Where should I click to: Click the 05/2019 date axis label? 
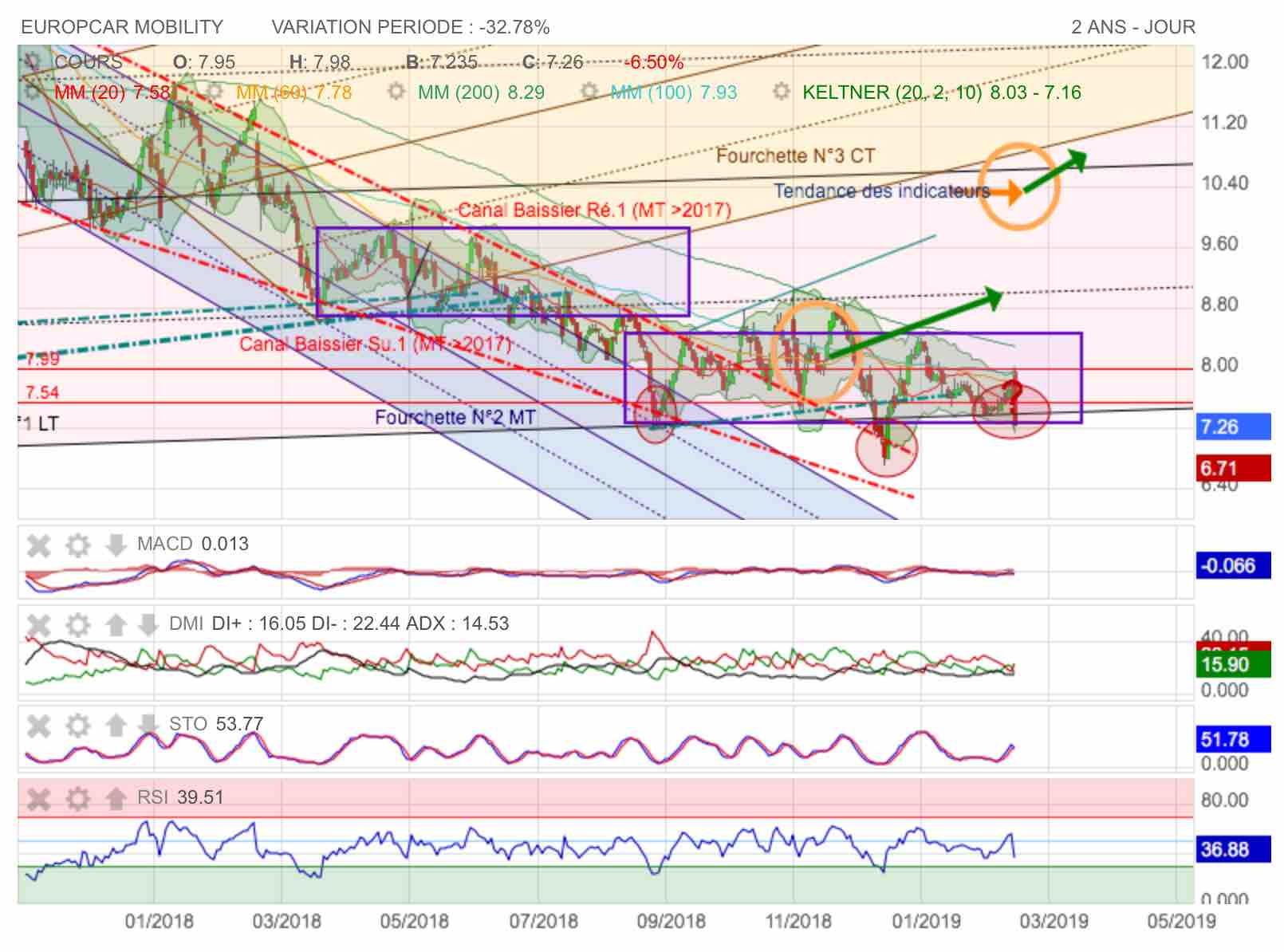[x=1181, y=922]
